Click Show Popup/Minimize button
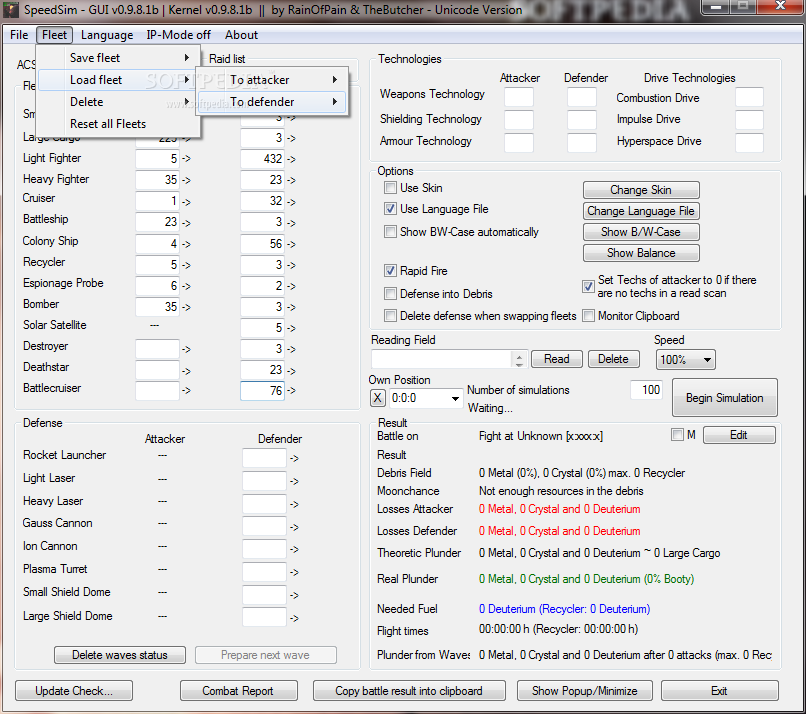 click(x=585, y=691)
